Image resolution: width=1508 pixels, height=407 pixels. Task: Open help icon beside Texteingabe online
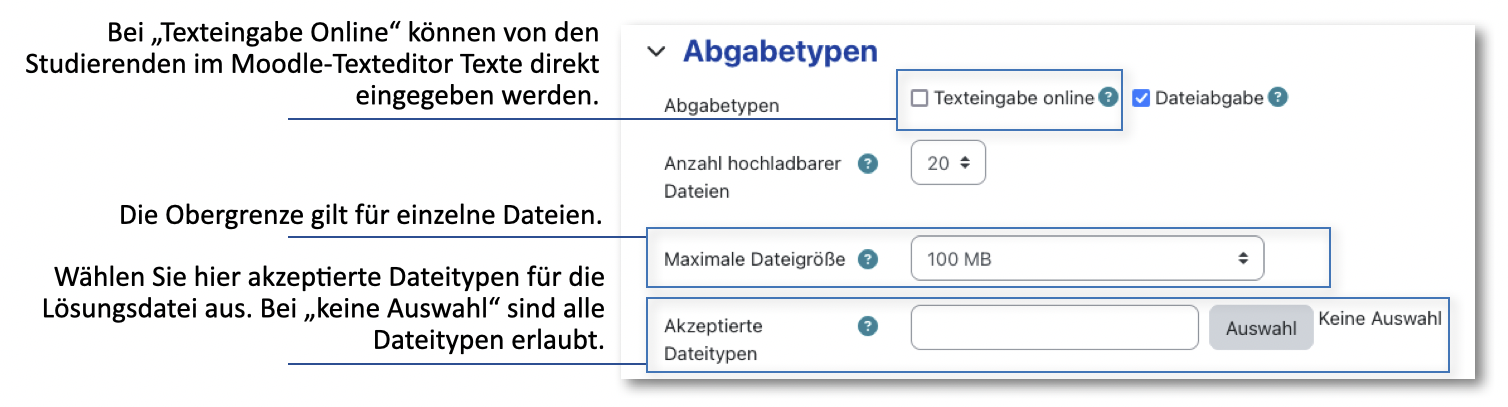click(1107, 98)
